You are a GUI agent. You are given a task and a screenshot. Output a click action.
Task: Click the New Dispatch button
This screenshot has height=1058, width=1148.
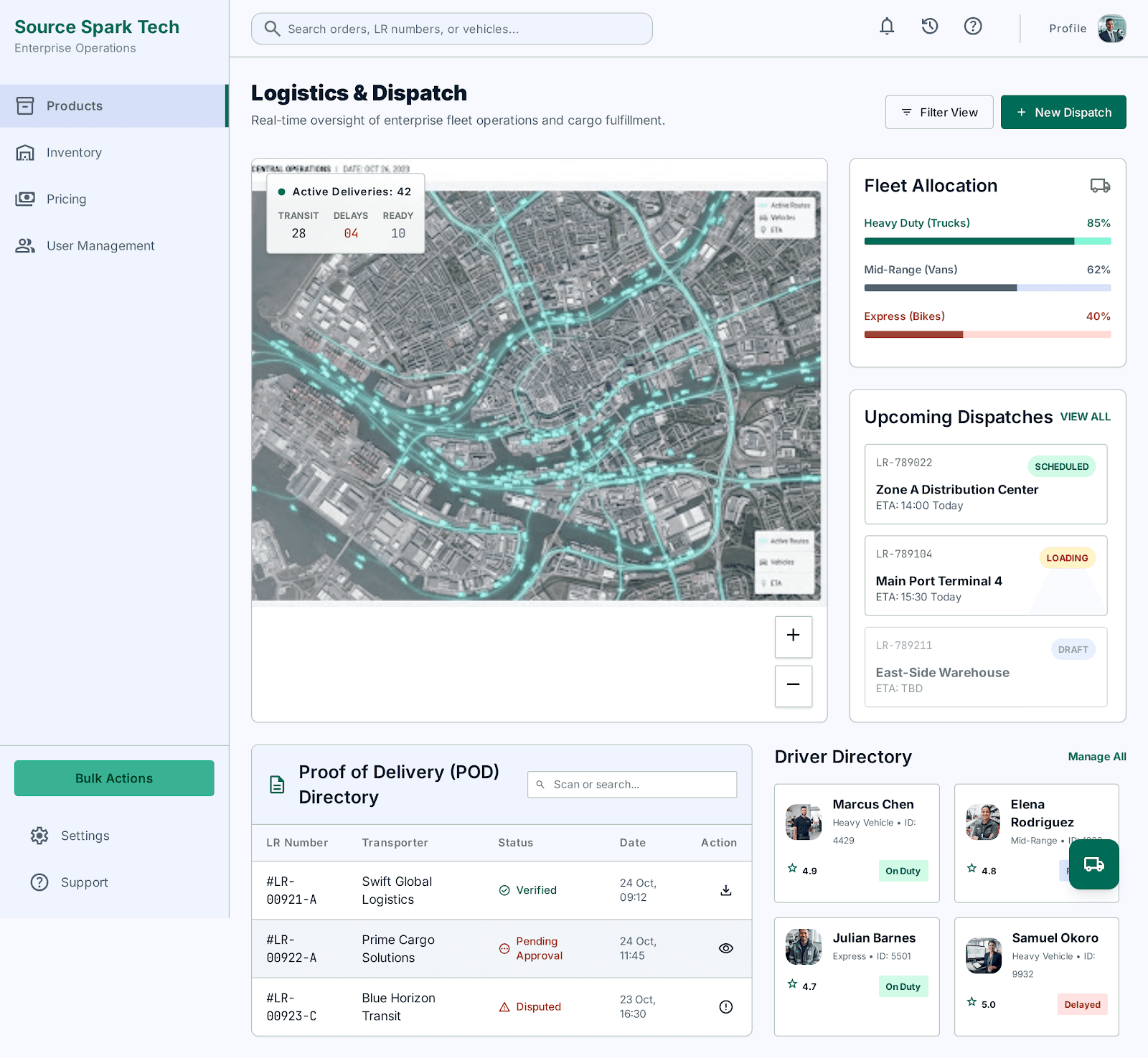coord(1063,113)
